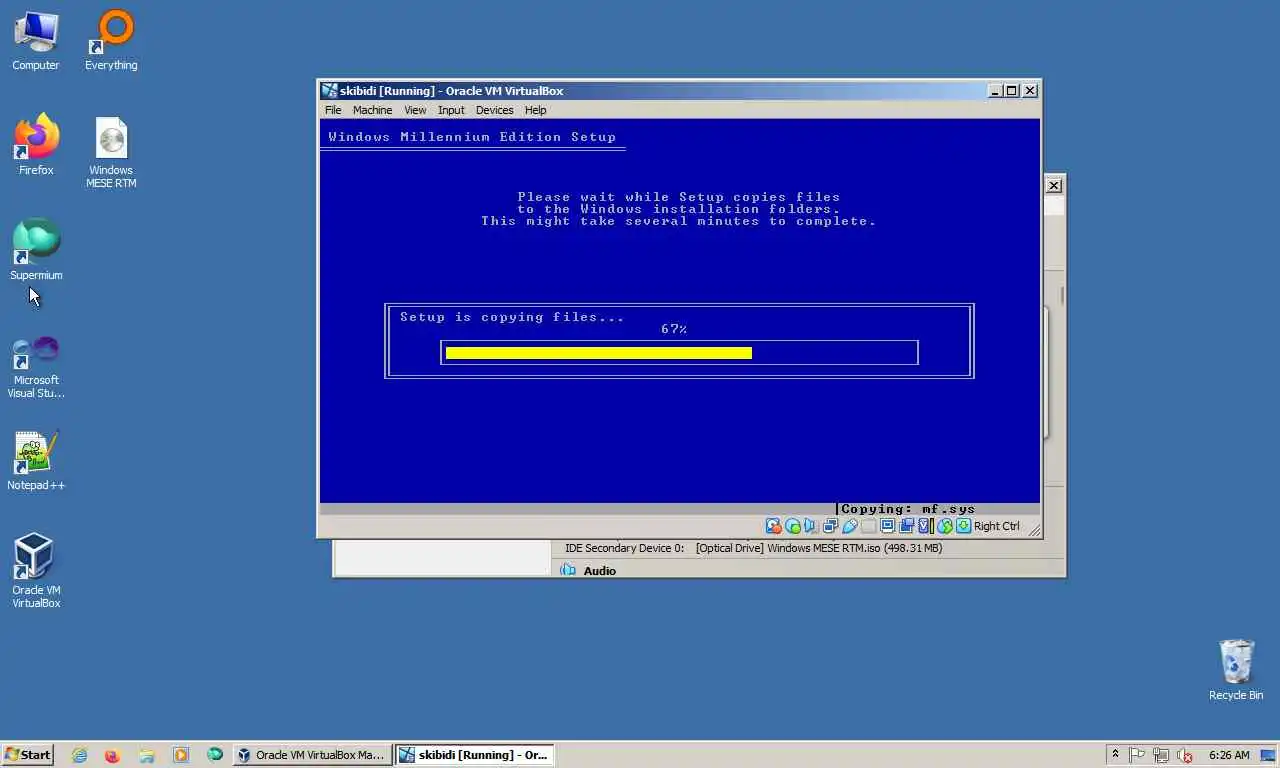Click the network tray icon
This screenshot has height=768, width=1280.
(x=1161, y=755)
